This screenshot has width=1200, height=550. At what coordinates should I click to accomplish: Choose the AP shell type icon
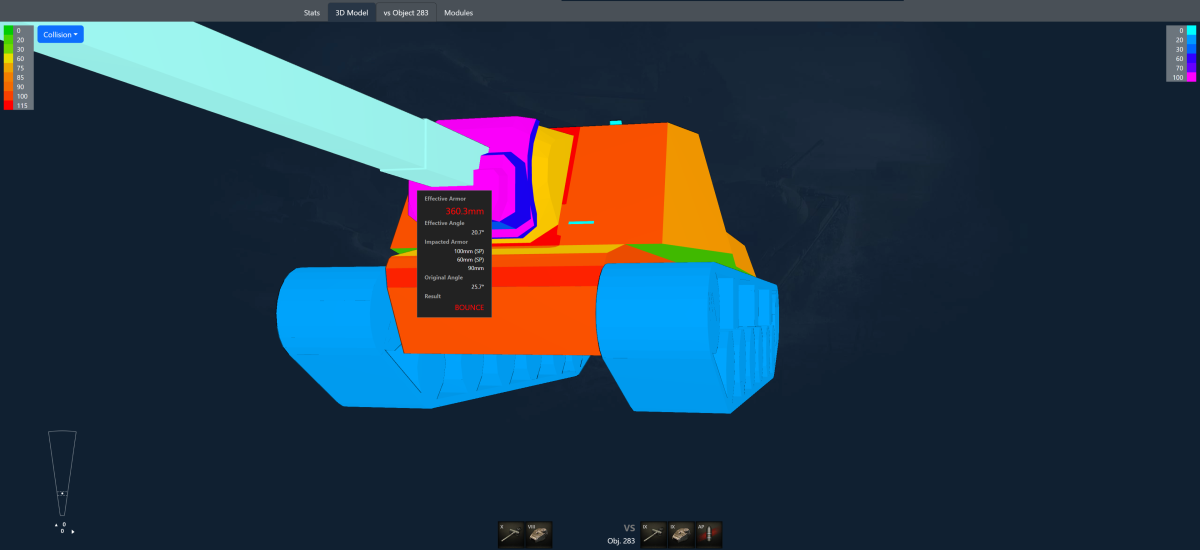click(x=709, y=535)
